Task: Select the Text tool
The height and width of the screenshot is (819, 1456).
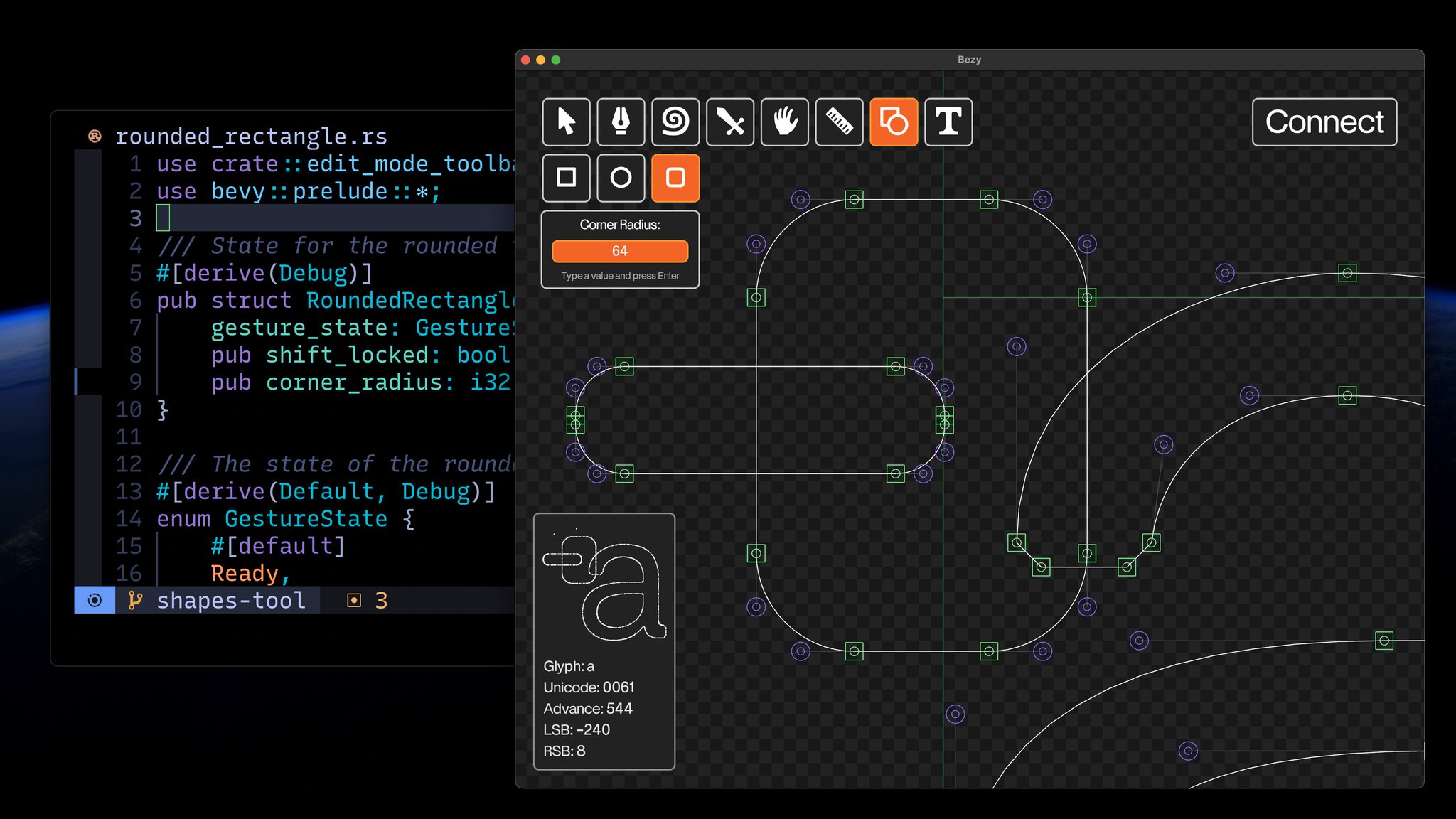Action: click(948, 122)
